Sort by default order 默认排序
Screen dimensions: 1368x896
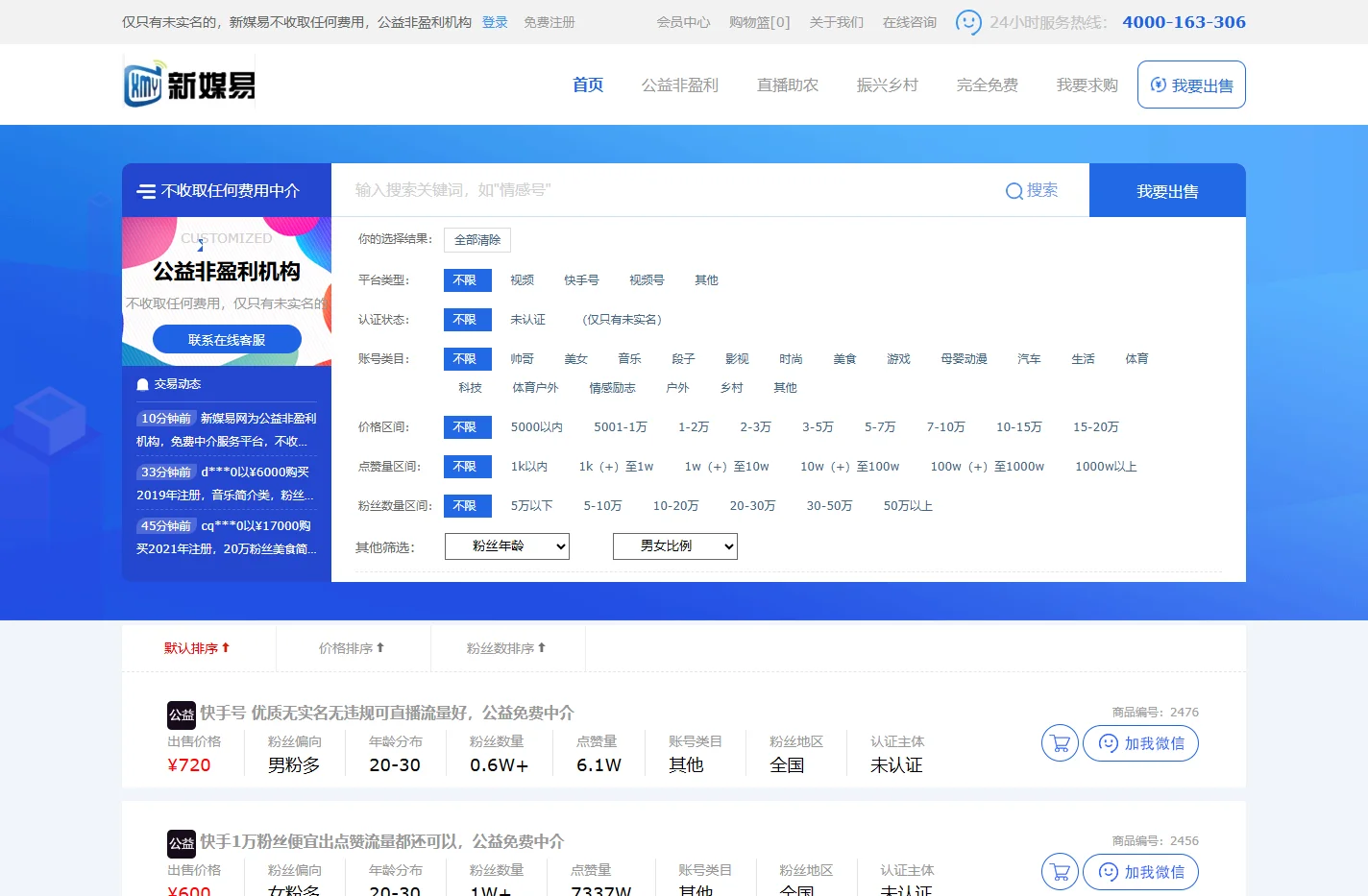(x=197, y=648)
